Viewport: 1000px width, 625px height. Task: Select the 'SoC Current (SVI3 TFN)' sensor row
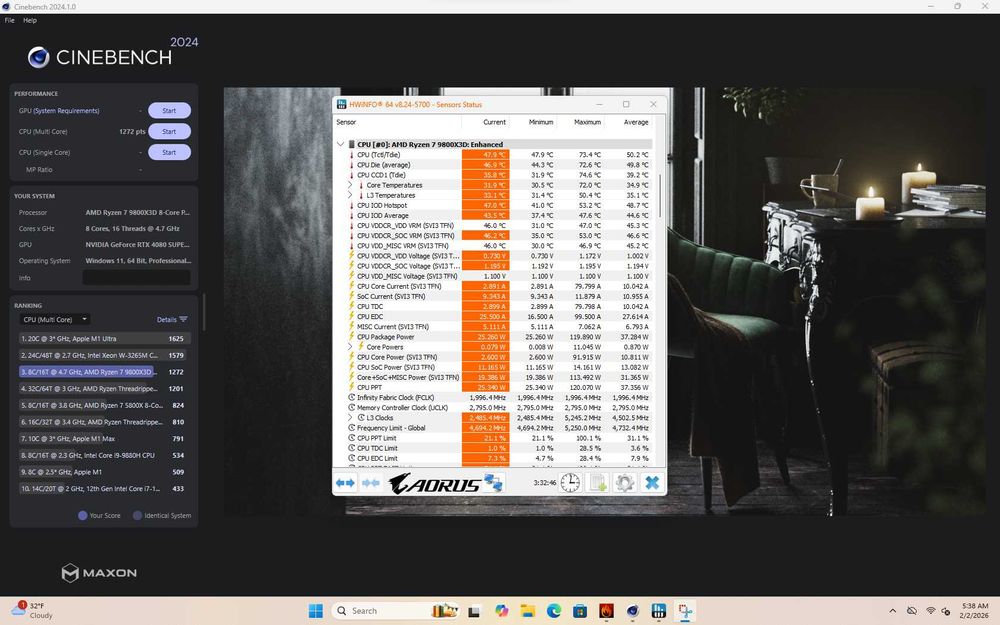click(x=493, y=297)
